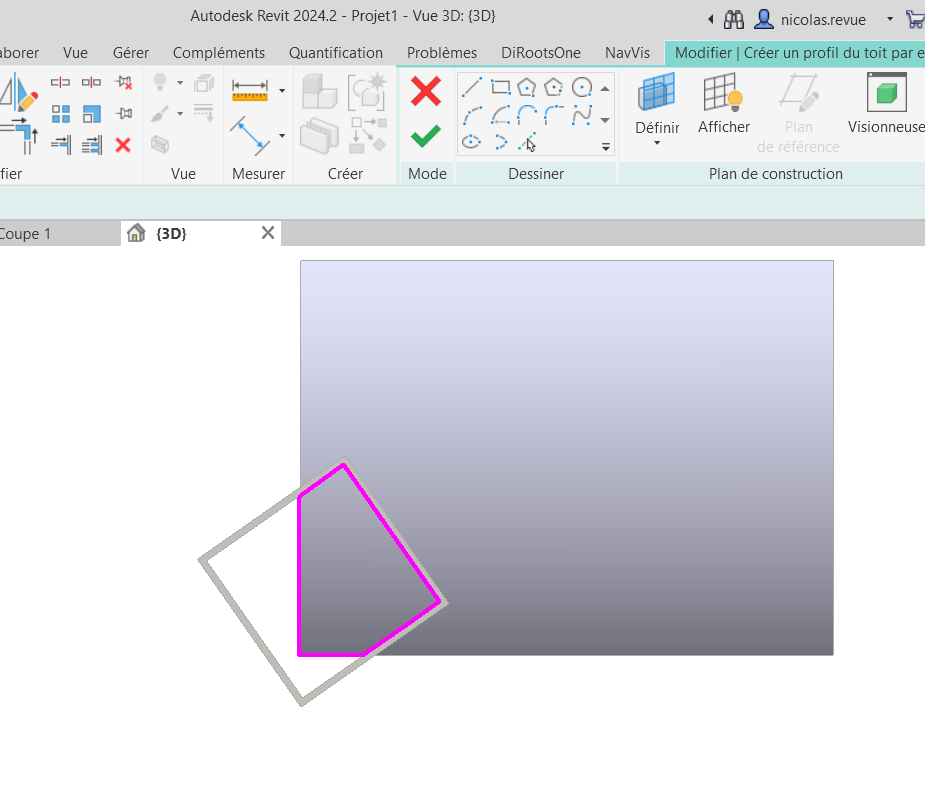
Task: Choose the Circle draw tool
Action: 581,88
